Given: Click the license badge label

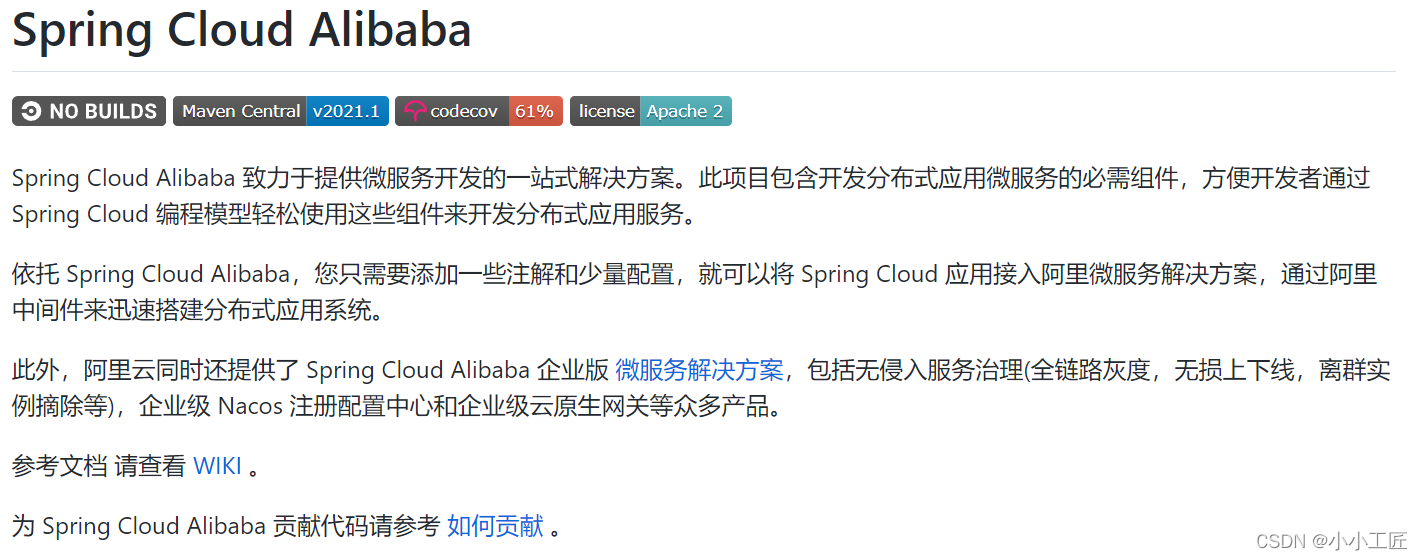Looking at the screenshot, I should [606, 111].
